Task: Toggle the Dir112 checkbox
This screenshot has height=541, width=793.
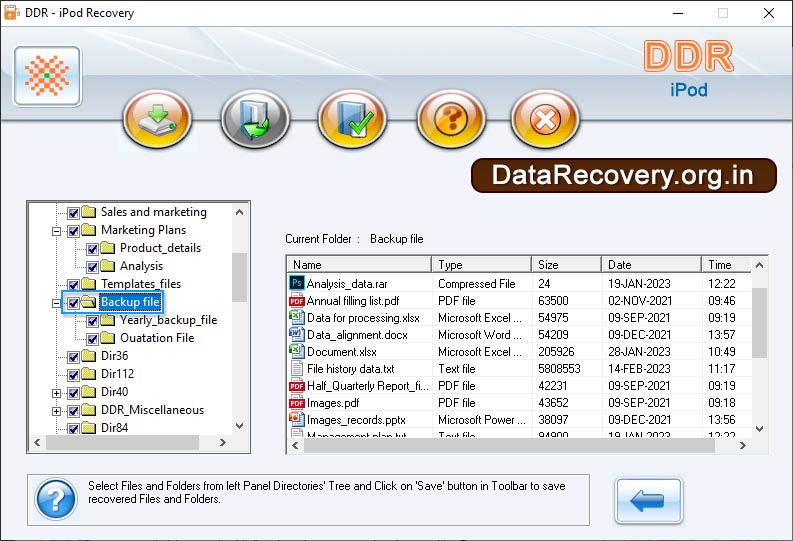Action: (73, 375)
